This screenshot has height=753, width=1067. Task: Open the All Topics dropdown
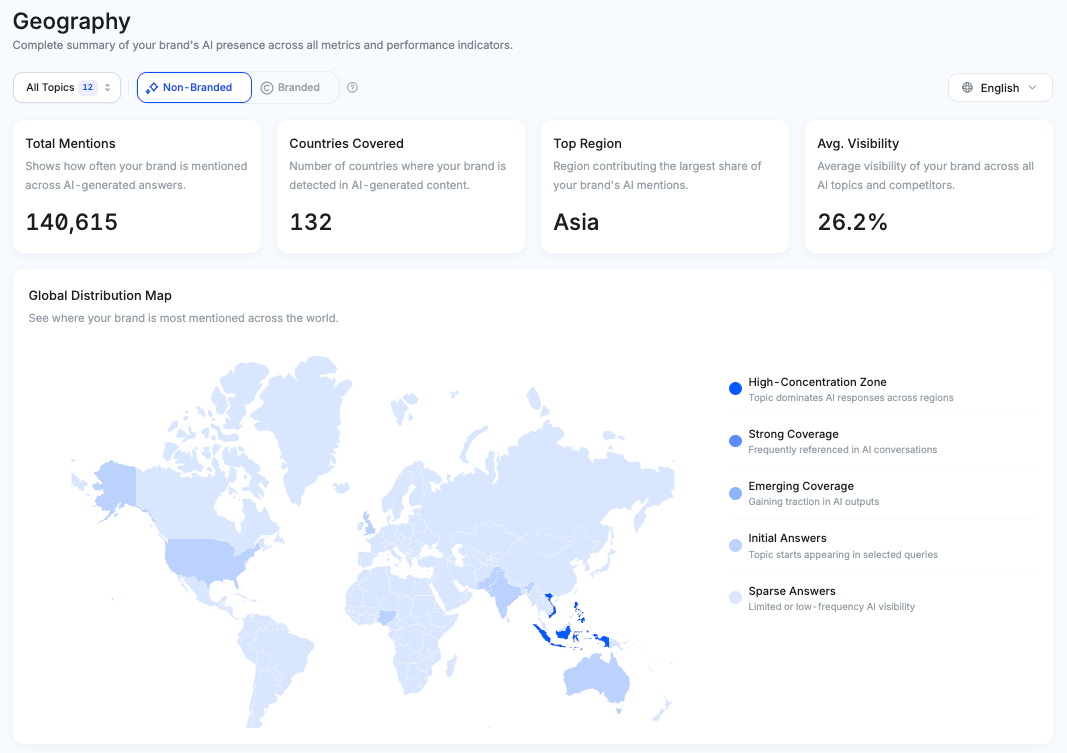point(66,88)
